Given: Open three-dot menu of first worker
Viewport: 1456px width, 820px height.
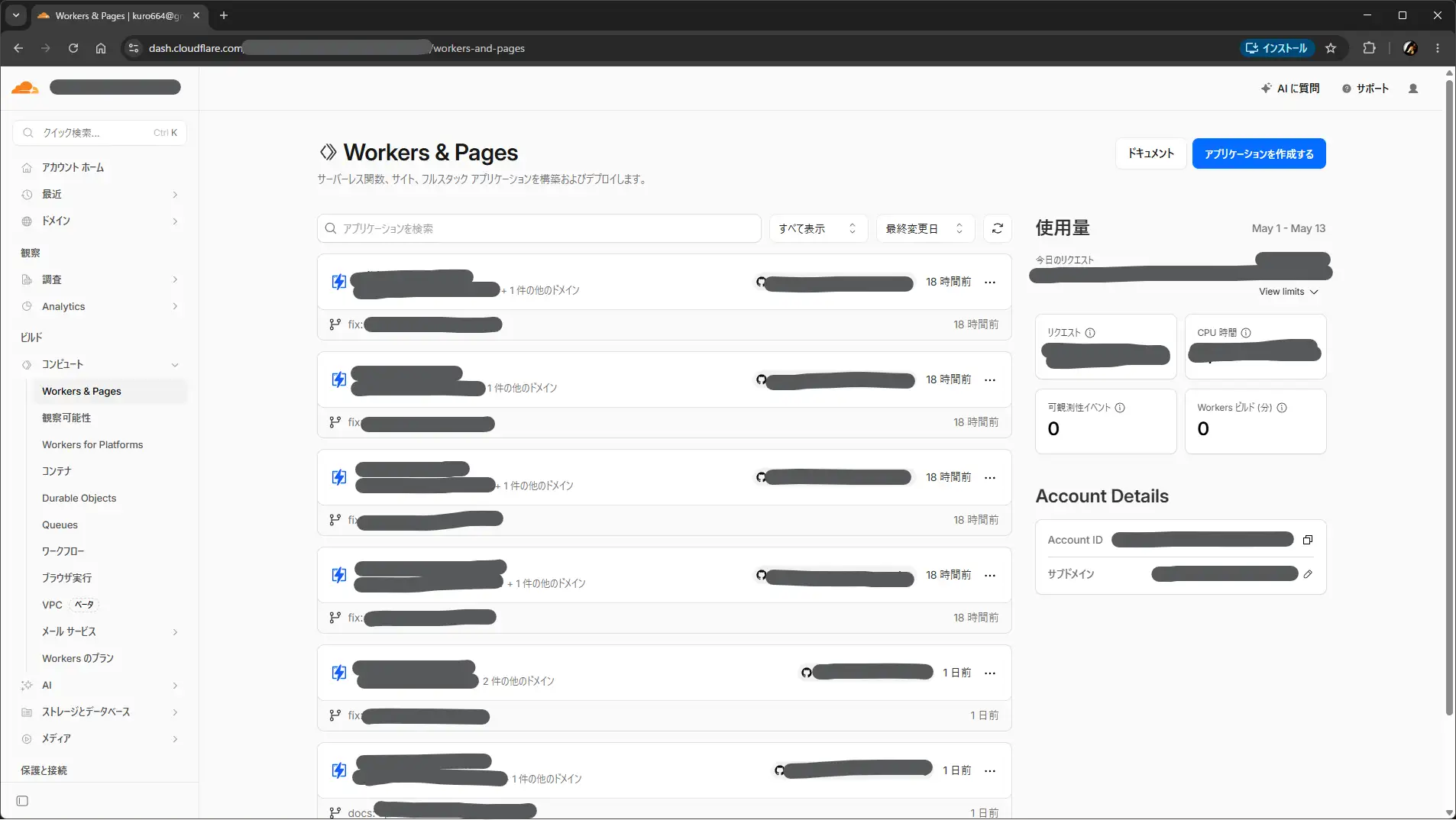Looking at the screenshot, I should [990, 282].
